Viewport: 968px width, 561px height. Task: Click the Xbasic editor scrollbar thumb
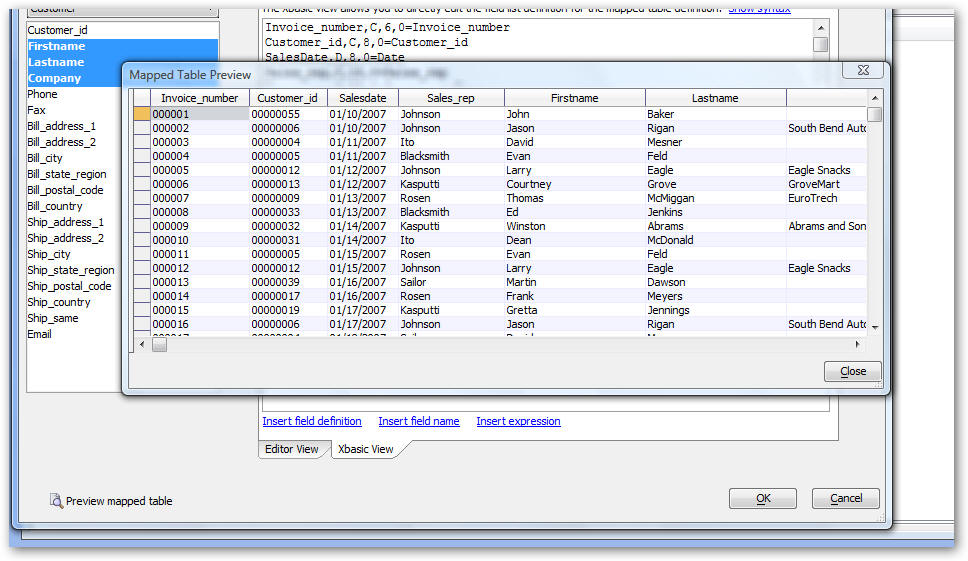tap(820, 44)
